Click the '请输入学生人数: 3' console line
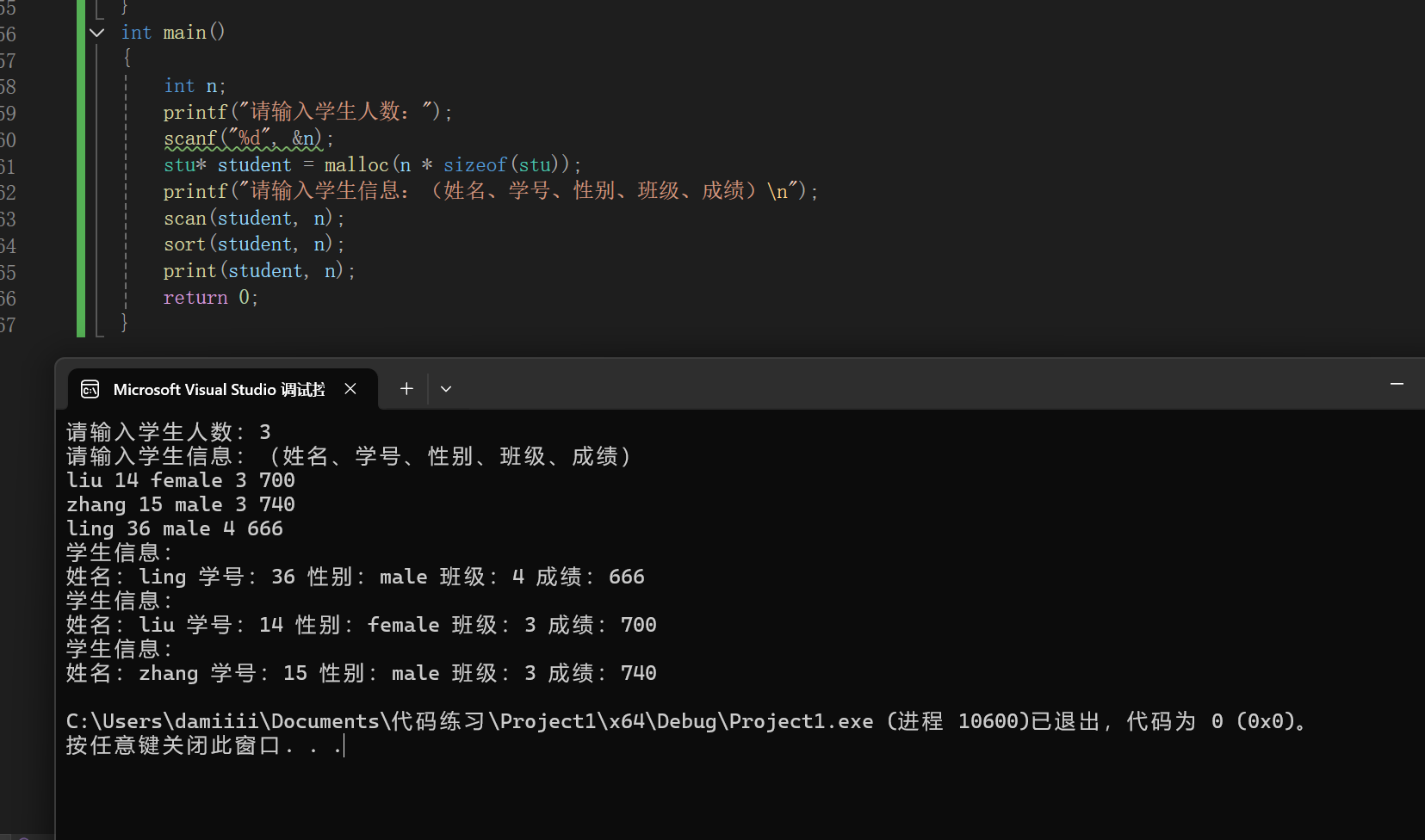This screenshot has height=840, width=1425. 169,432
